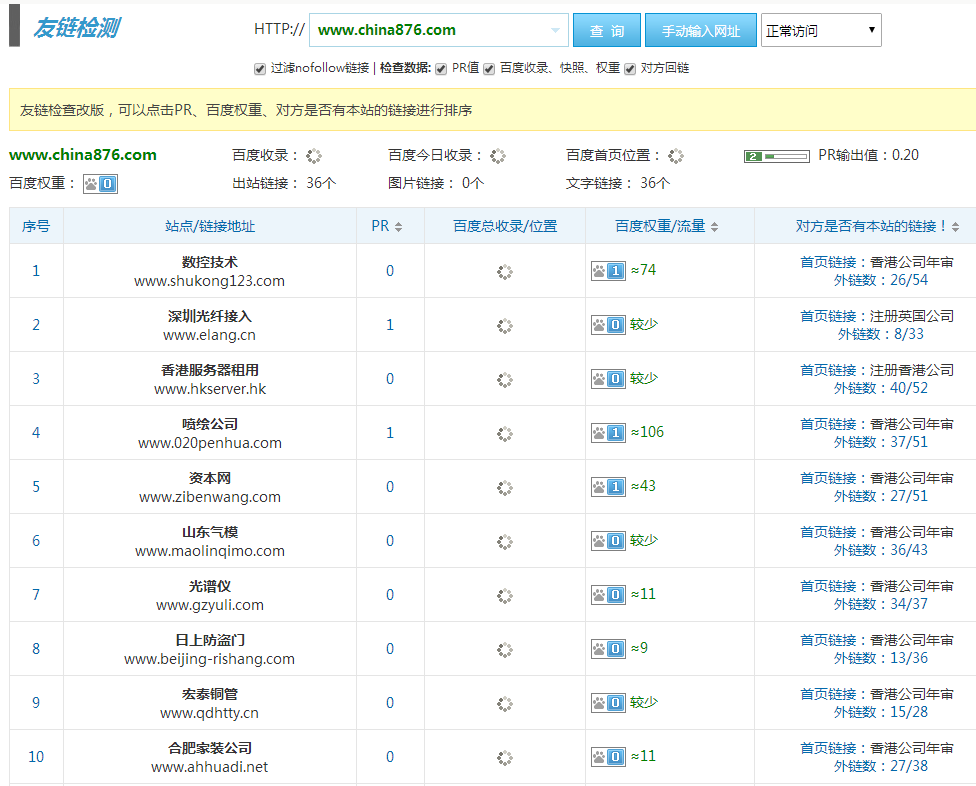Viewport: 976px width, 786px height.
Task: Click the 手动输入网址 button
Action: (x=700, y=30)
